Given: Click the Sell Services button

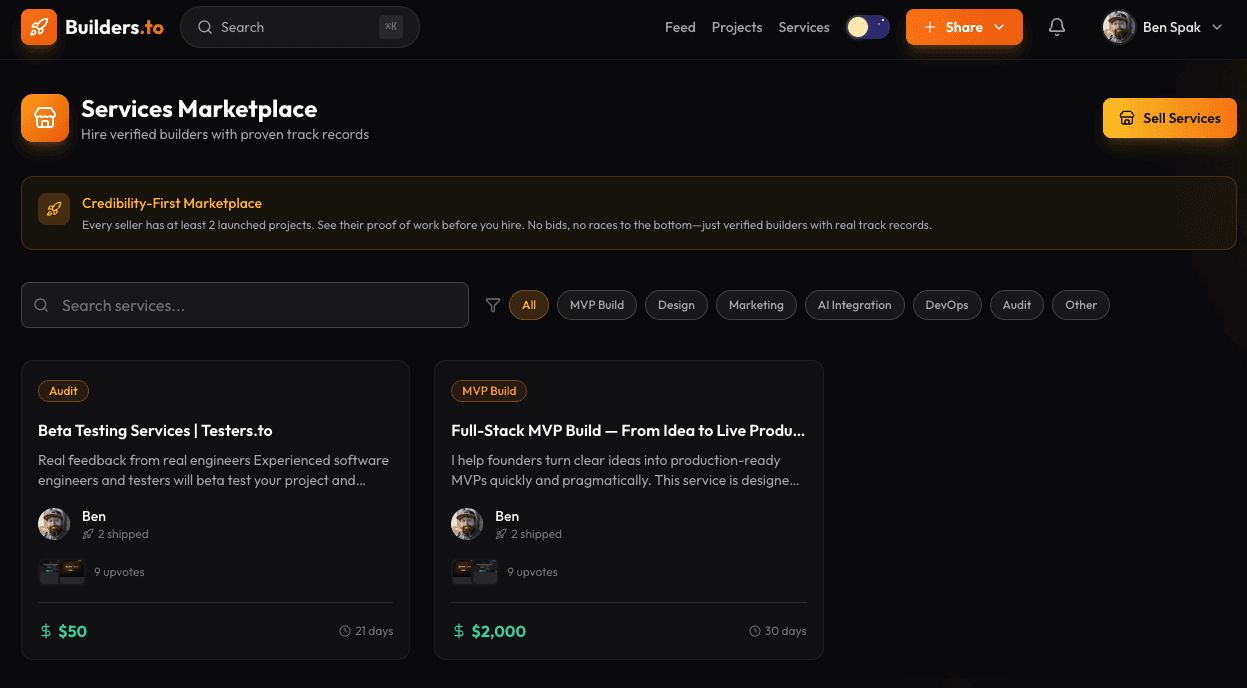Looking at the screenshot, I should 1169,118.
